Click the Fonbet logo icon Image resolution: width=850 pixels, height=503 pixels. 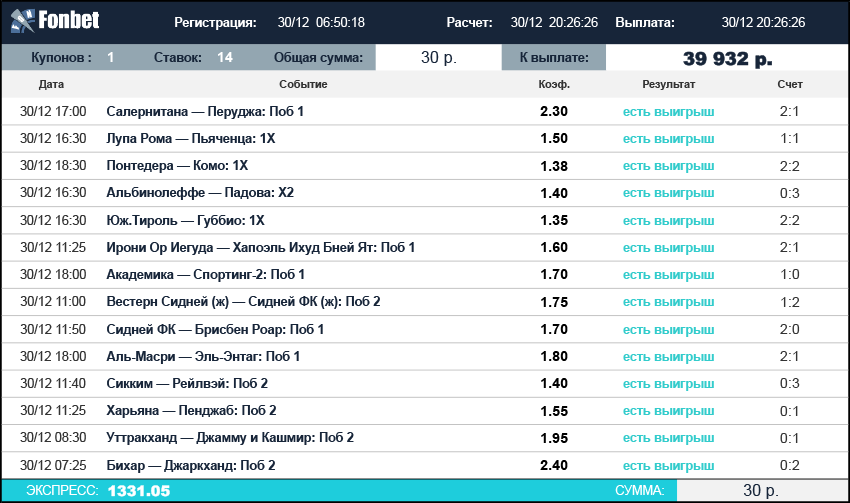[x=23, y=21]
